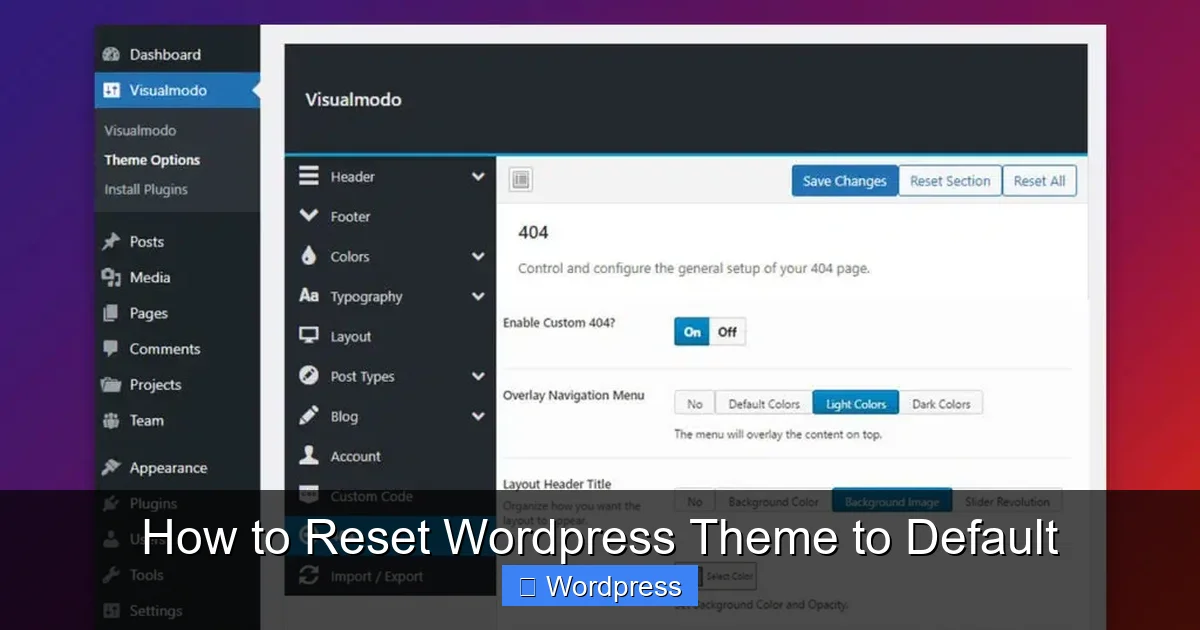Turn Enable Custom 404 Off
The width and height of the screenshot is (1200, 630).
click(x=727, y=332)
